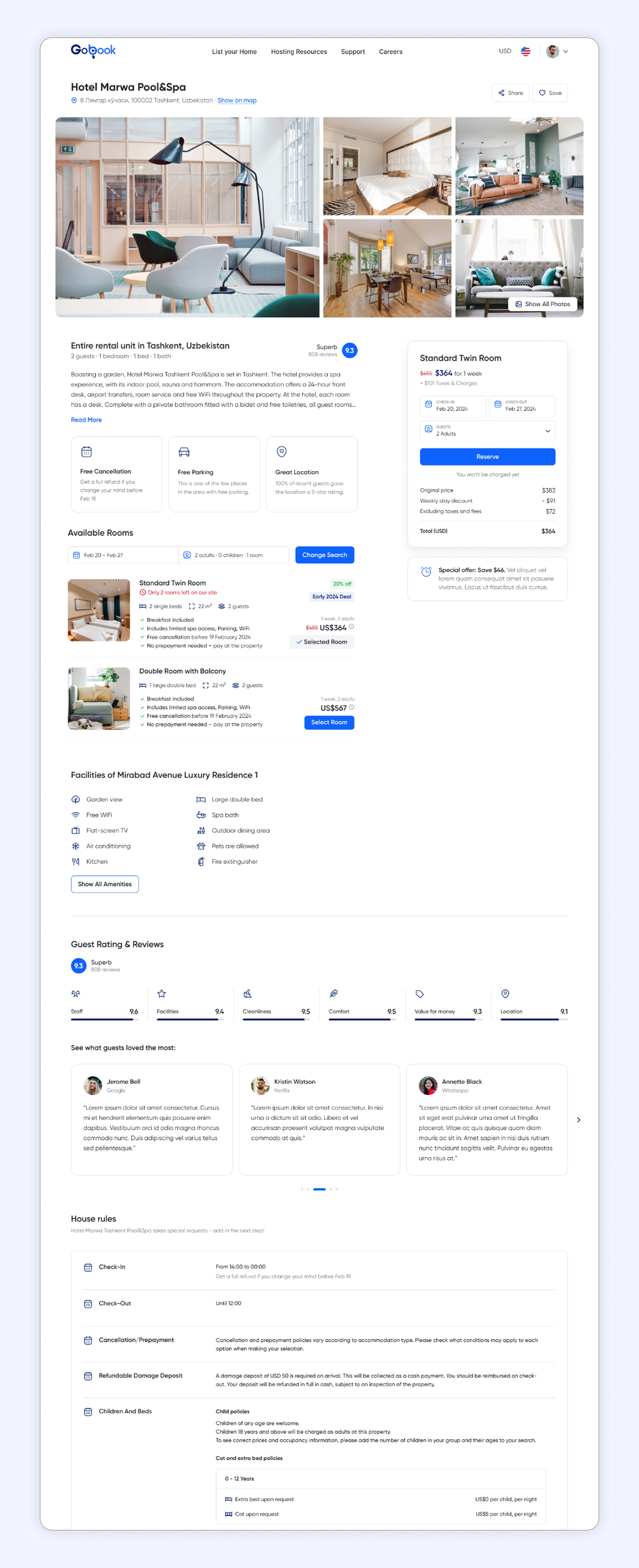Go to Support page
Screen dimensions: 639x1568
point(353,52)
